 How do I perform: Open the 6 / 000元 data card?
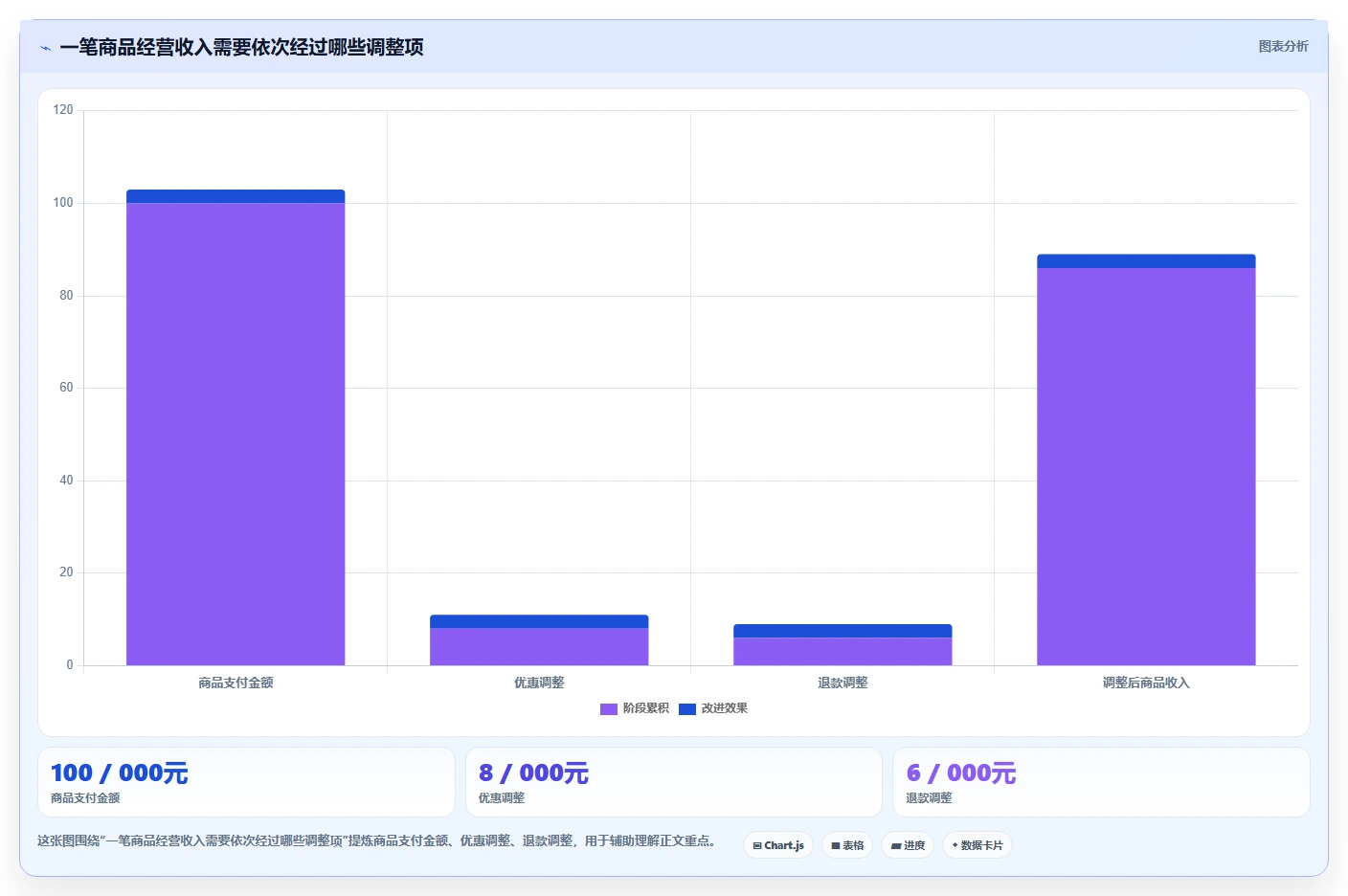[1101, 782]
